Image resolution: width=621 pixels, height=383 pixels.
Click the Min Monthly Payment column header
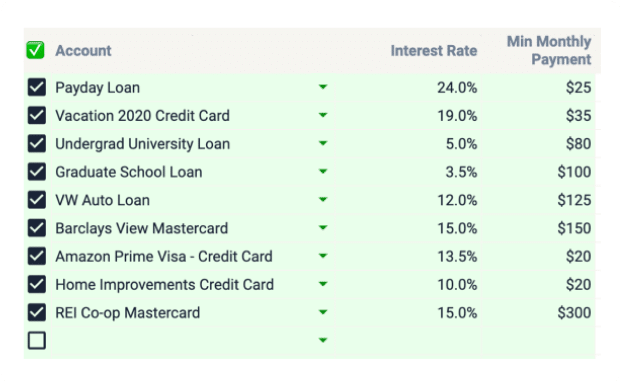coord(549,50)
